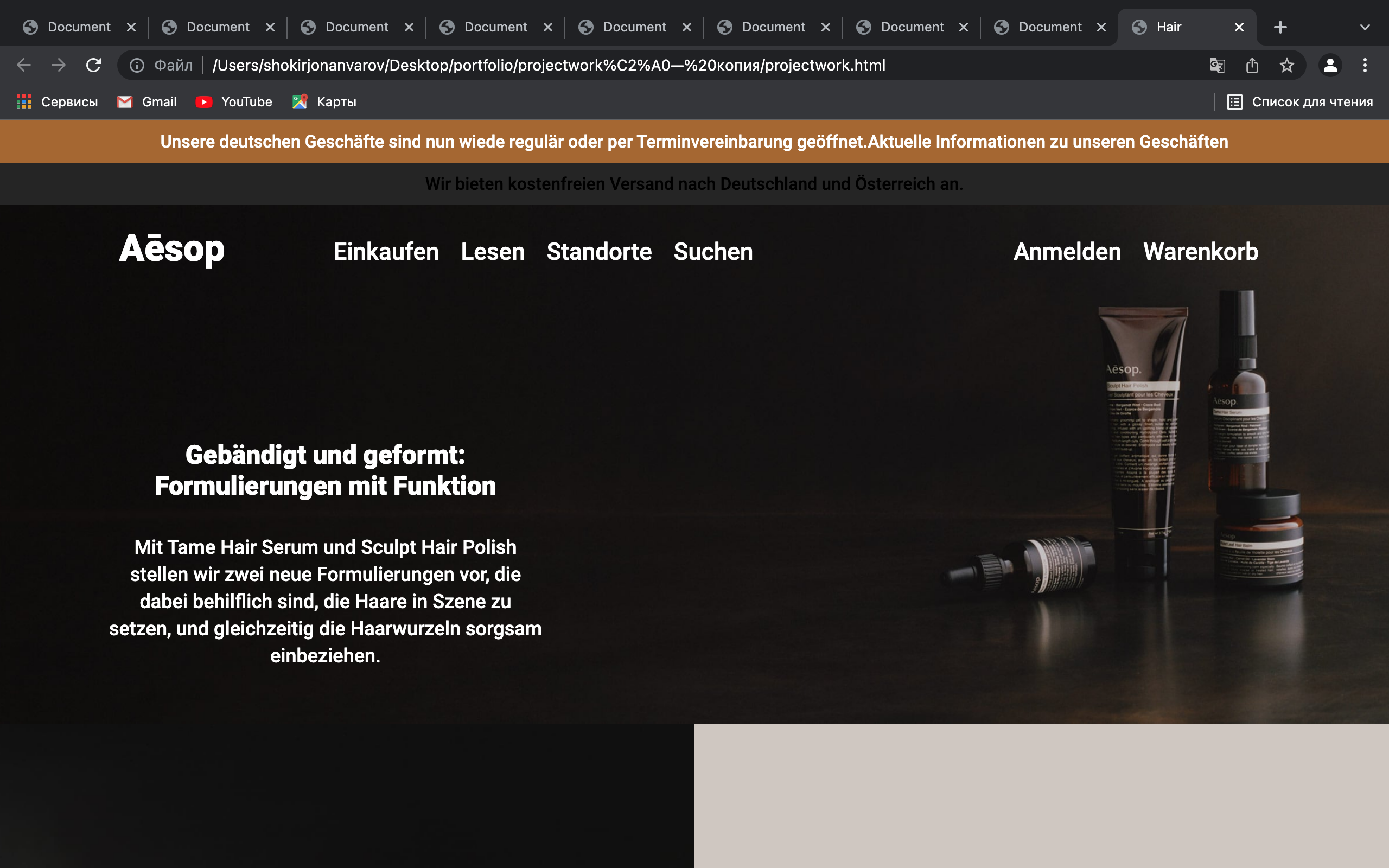The image size is (1389, 868).
Task: Open a new tab with the plus button
Action: 1280,27
